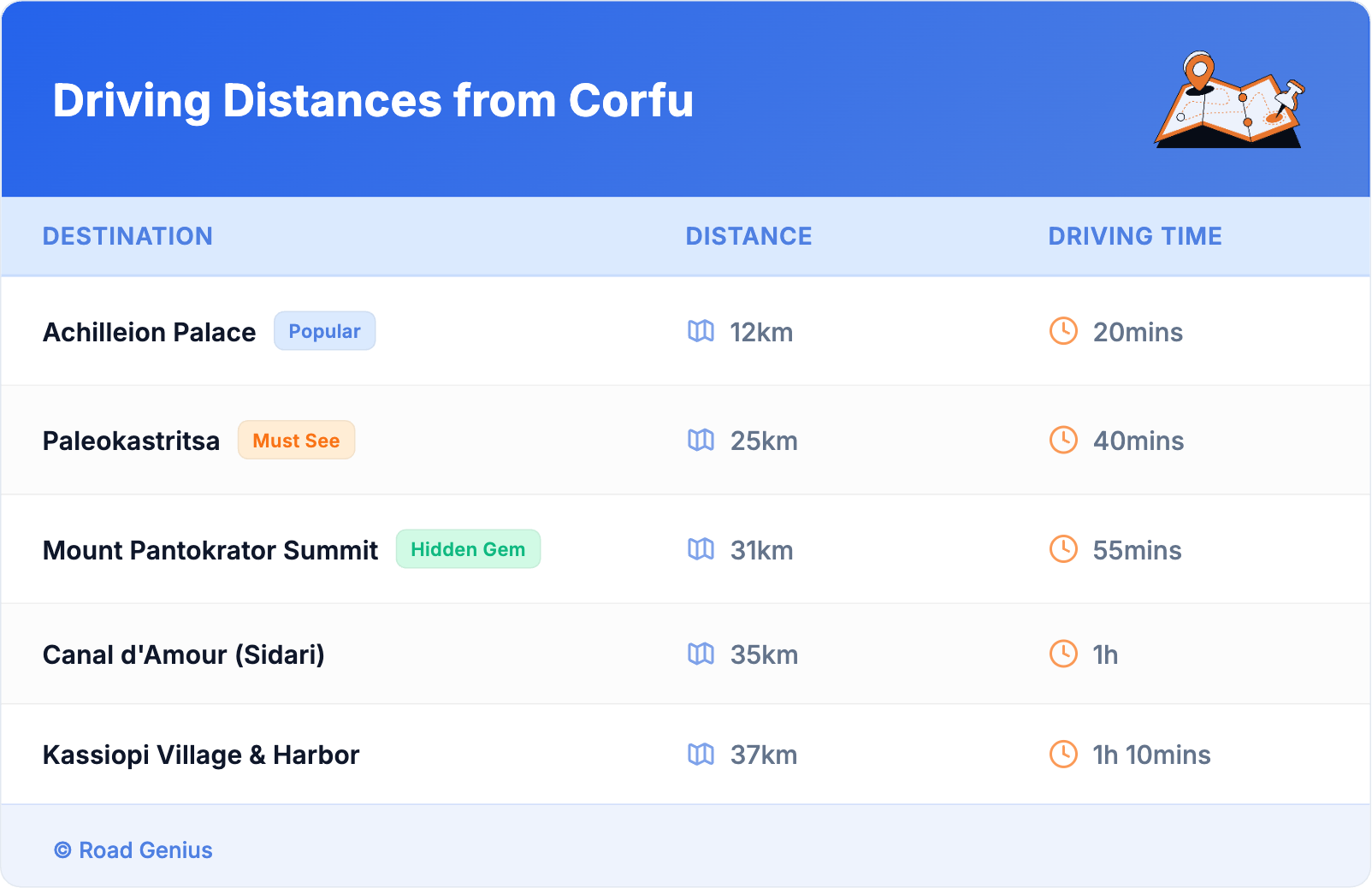The width and height of the screenshot is (1372, 888).
Task: Click the Hidden Gem badge
Action: pos(468,549)
